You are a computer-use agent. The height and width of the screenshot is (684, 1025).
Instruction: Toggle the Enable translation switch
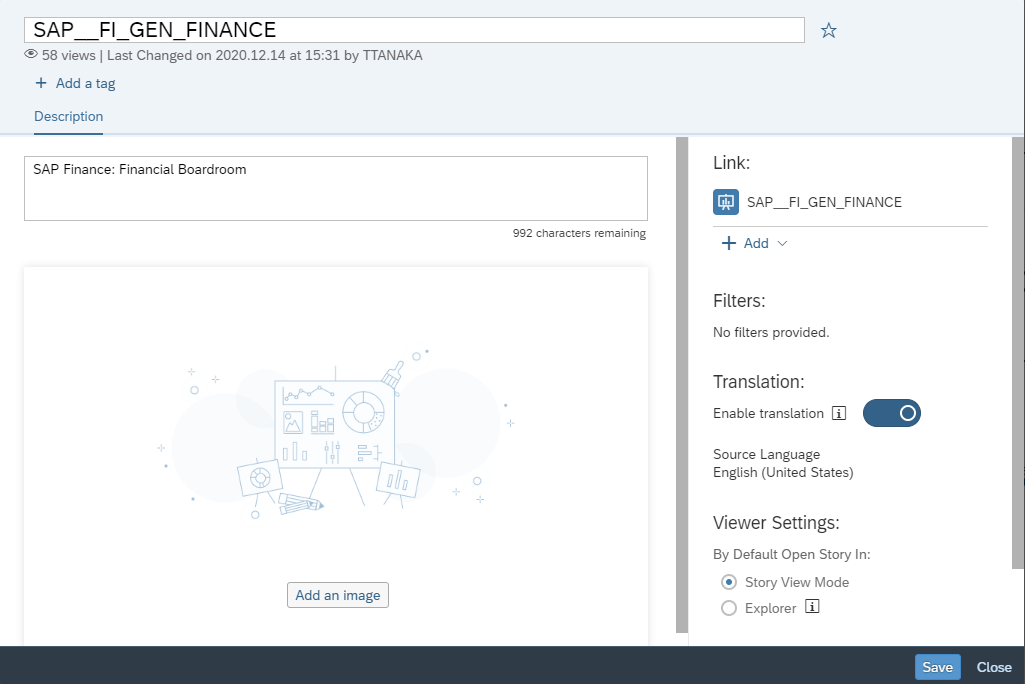[891, 413]
